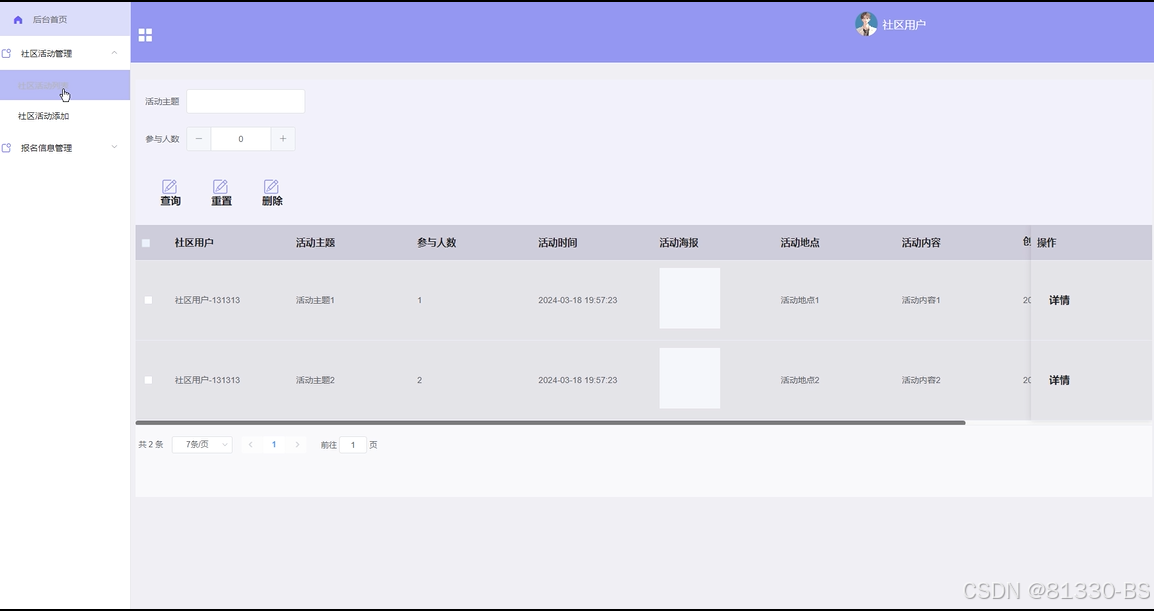Go to next page arrow
This screenshot has width=1154, height=611.
point(297,445)
